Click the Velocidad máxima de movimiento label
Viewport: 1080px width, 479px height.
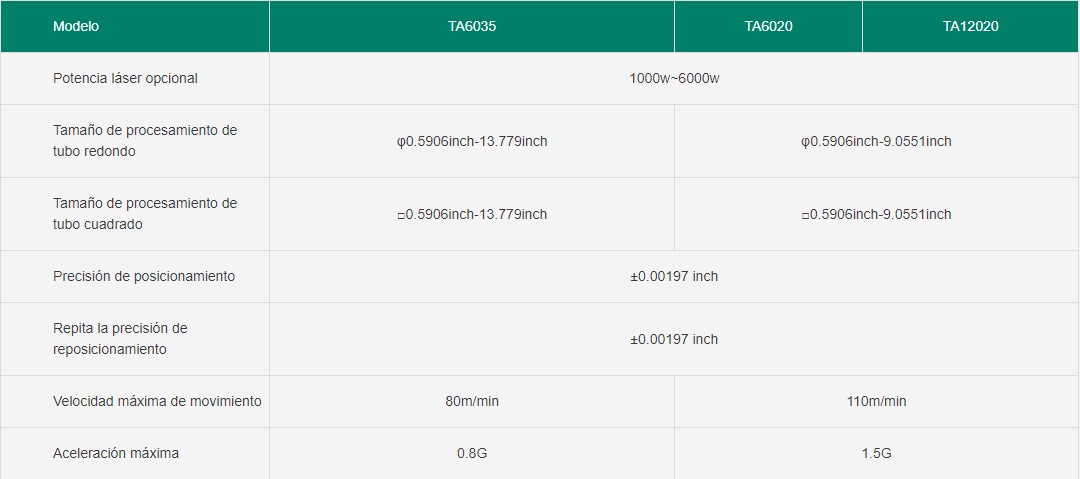157,401
